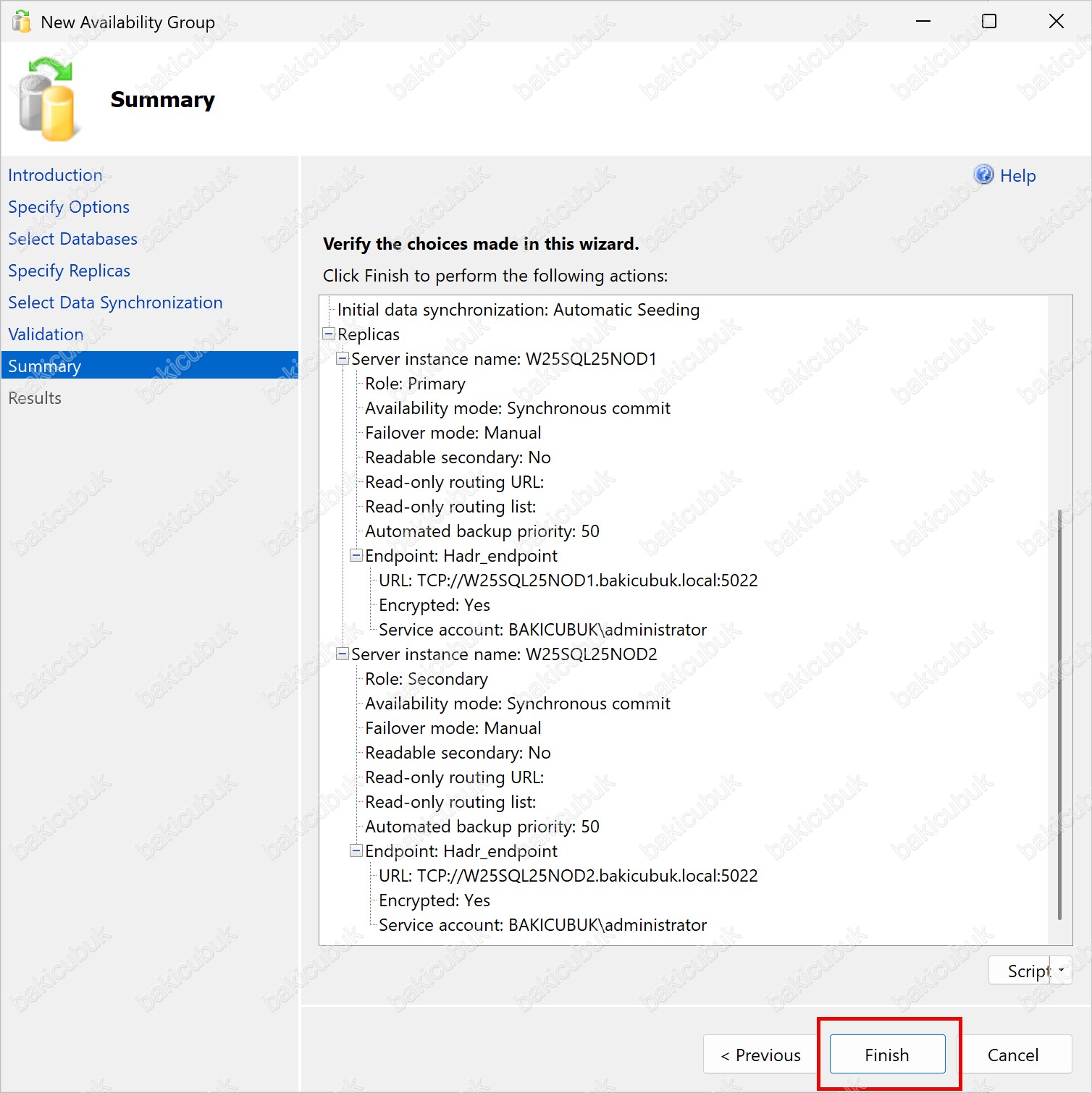
Task: Collapse the W25SQL25NOD2 server instance node
Action: click(343, 654)
